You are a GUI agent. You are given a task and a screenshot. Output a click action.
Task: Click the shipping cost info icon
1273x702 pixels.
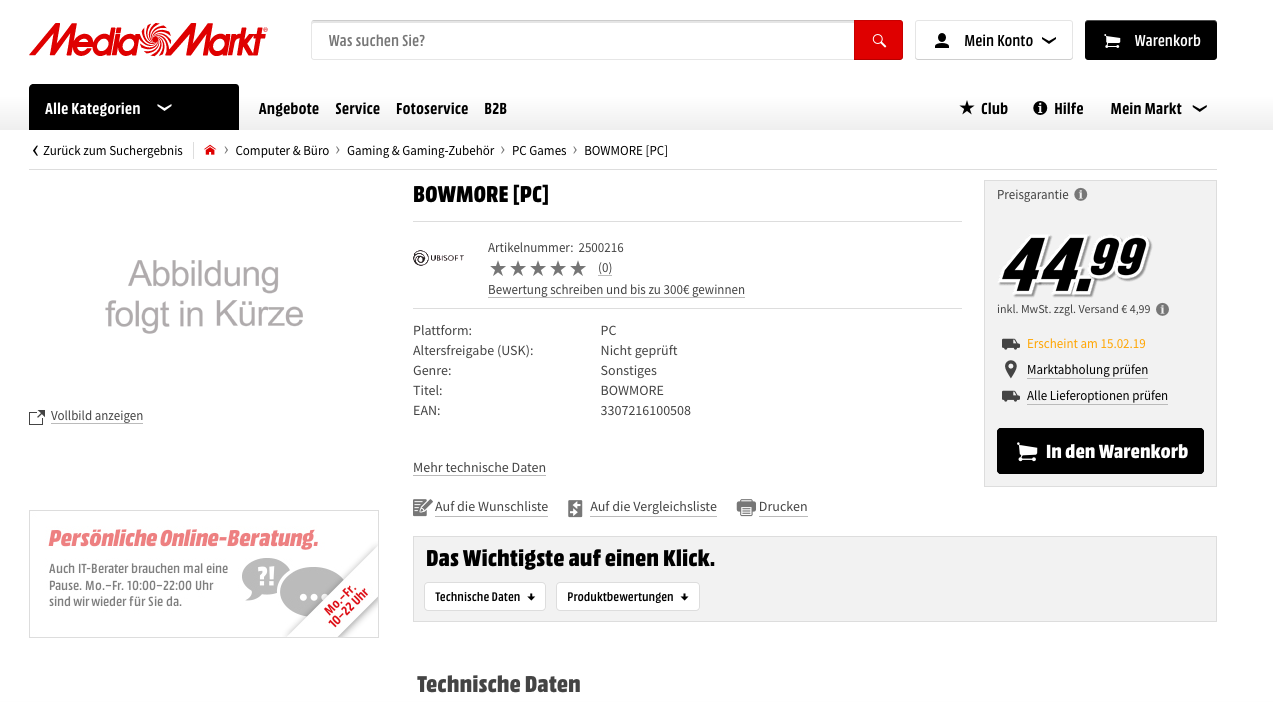[x=1163, y=310]
